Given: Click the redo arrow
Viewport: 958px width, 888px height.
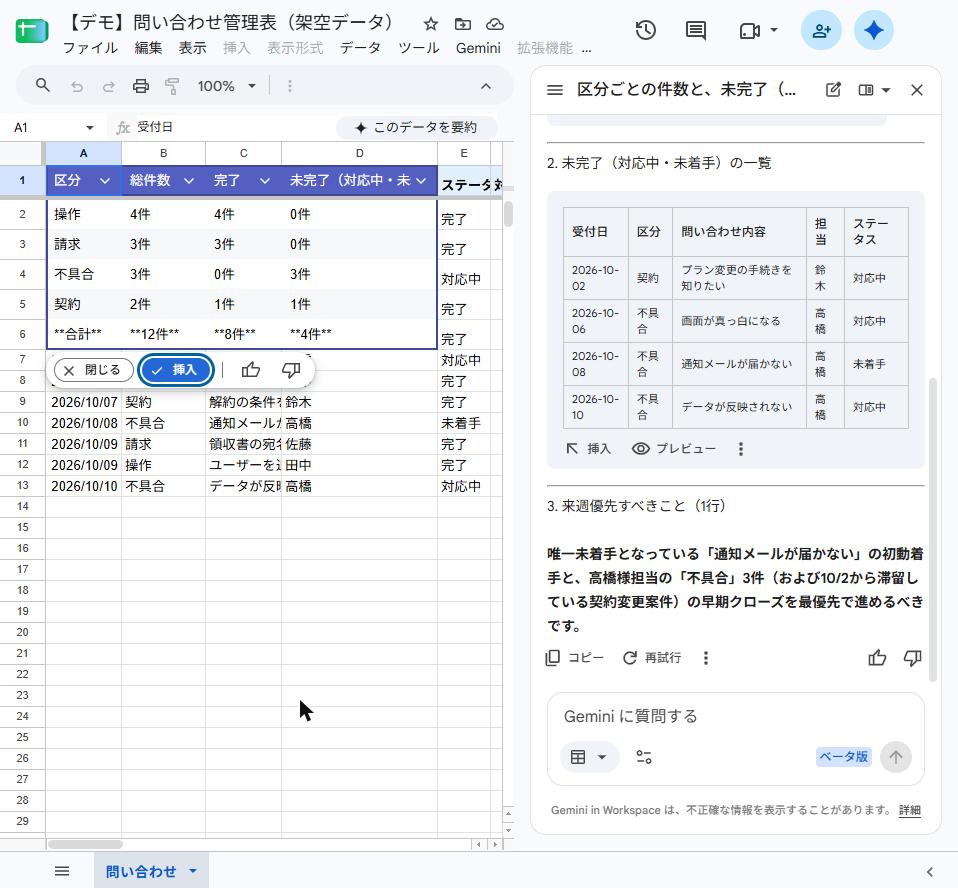Looking at the screenshot, I should pyautogui.click(x=109, y=86).
